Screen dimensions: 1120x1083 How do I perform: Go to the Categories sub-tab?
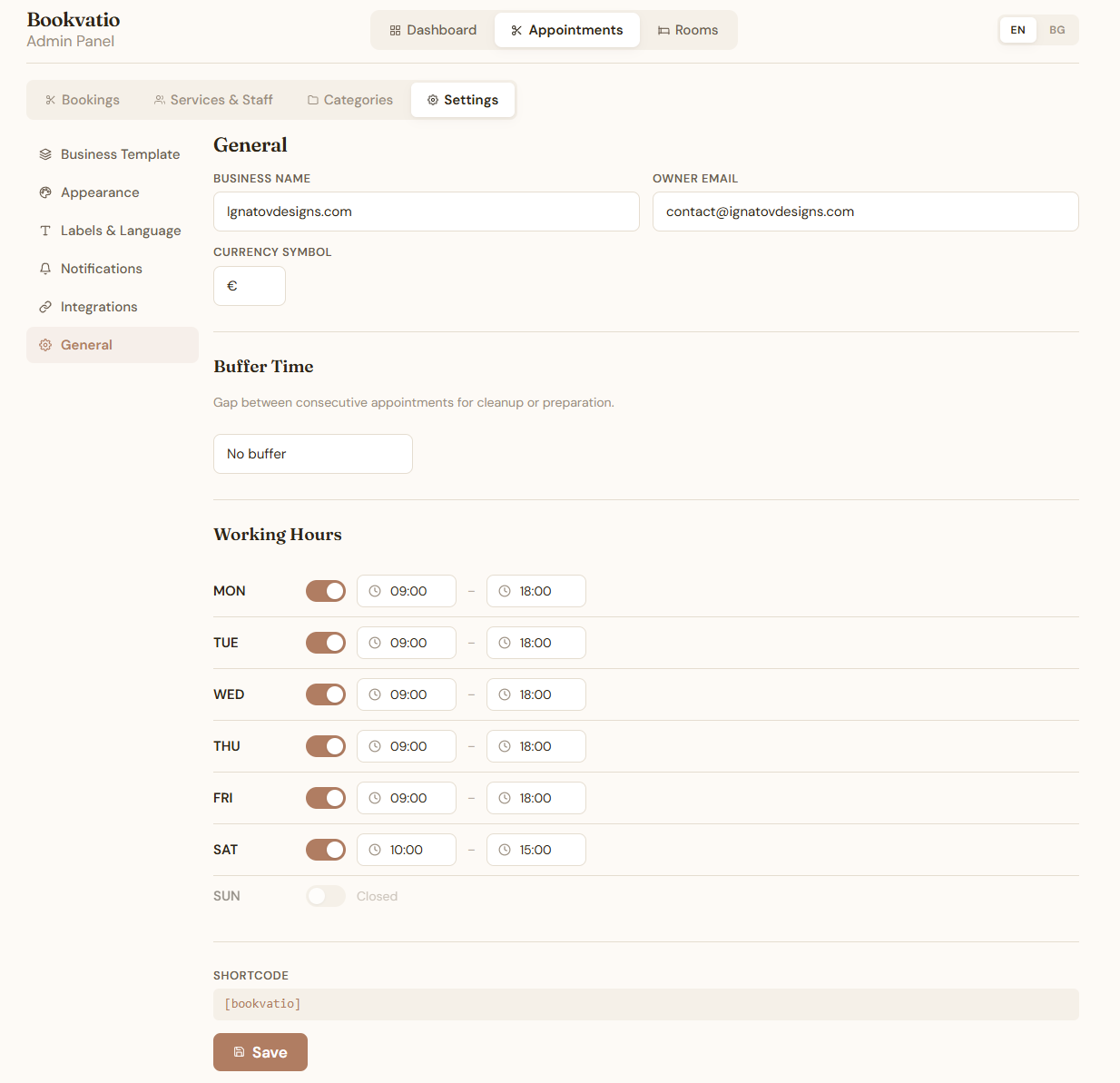coord(350,100)
